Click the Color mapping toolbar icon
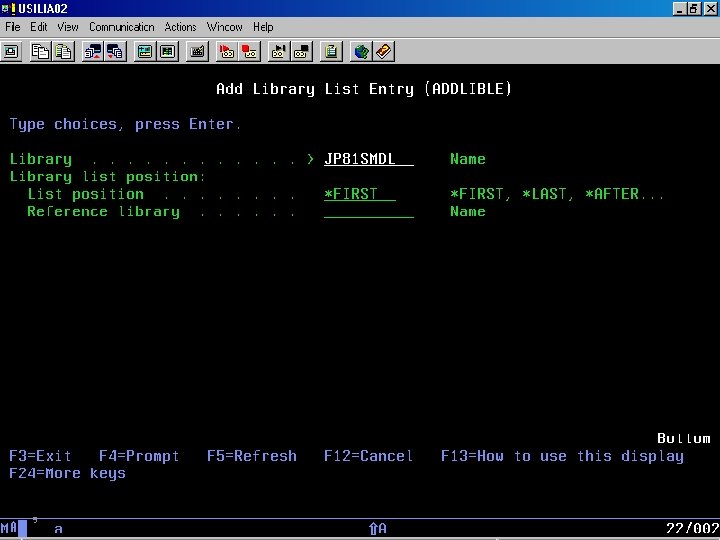Screen dimensions: 720x540 click(x=168, y=51)
